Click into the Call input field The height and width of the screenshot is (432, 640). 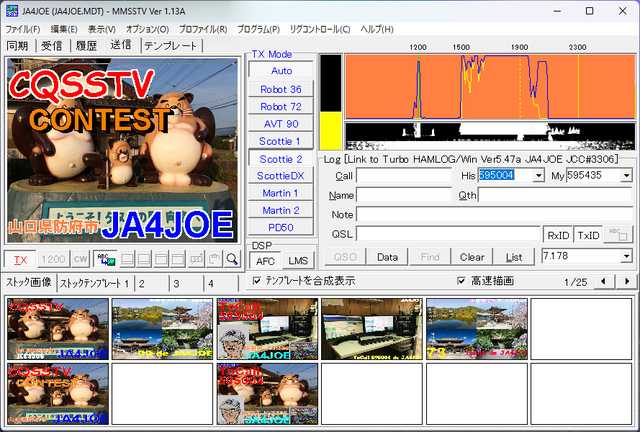point(404,176)
